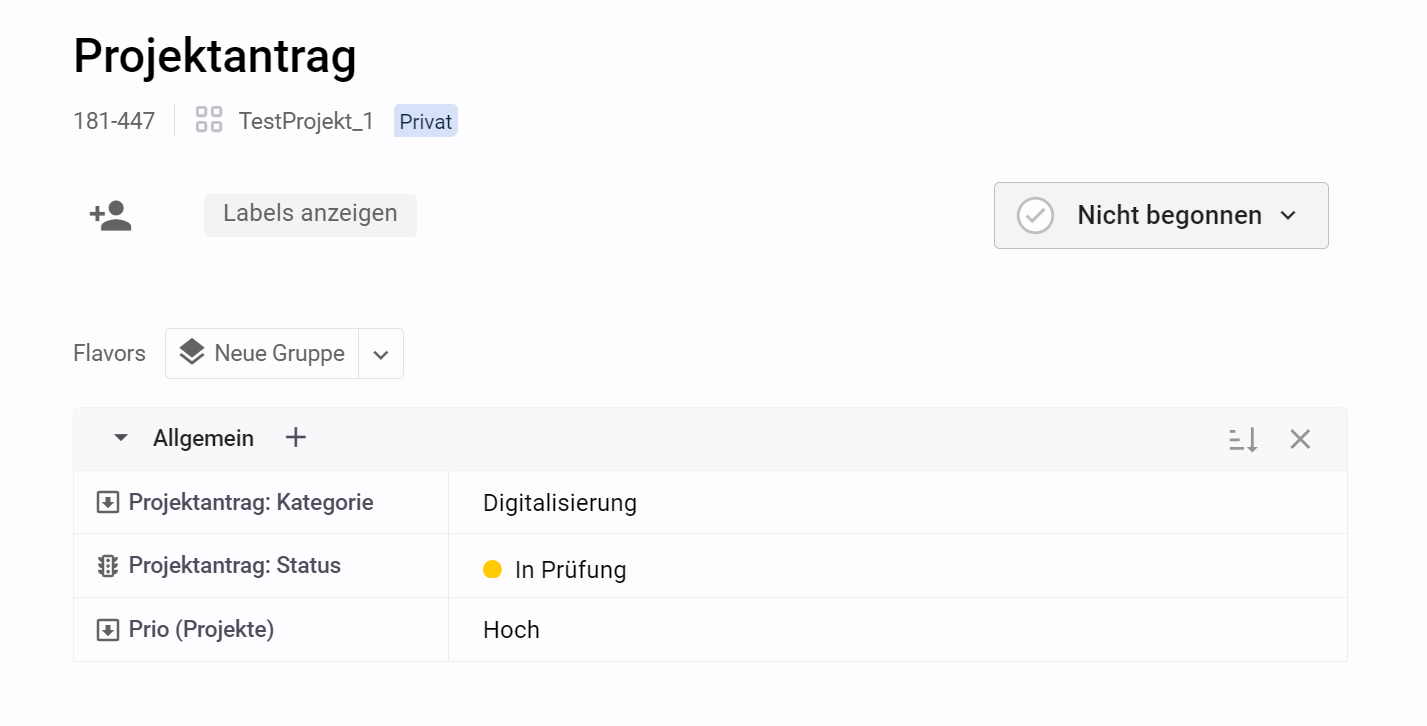Edit the Hoch priority value
The width and height of the screenshot is (1427, 726).
click(511, 630)
